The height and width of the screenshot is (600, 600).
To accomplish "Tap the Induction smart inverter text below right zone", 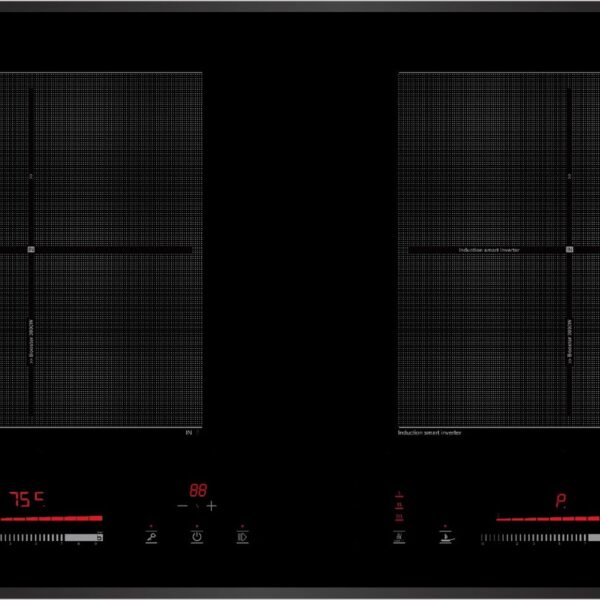I will (x=429, y=432).
